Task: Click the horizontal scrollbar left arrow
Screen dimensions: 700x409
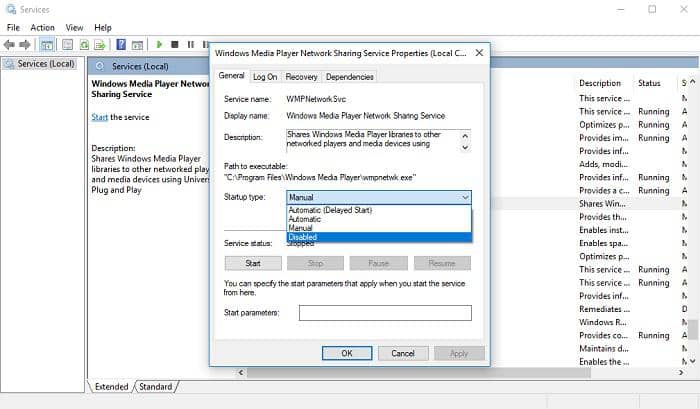Action: [x=241, y=372]
